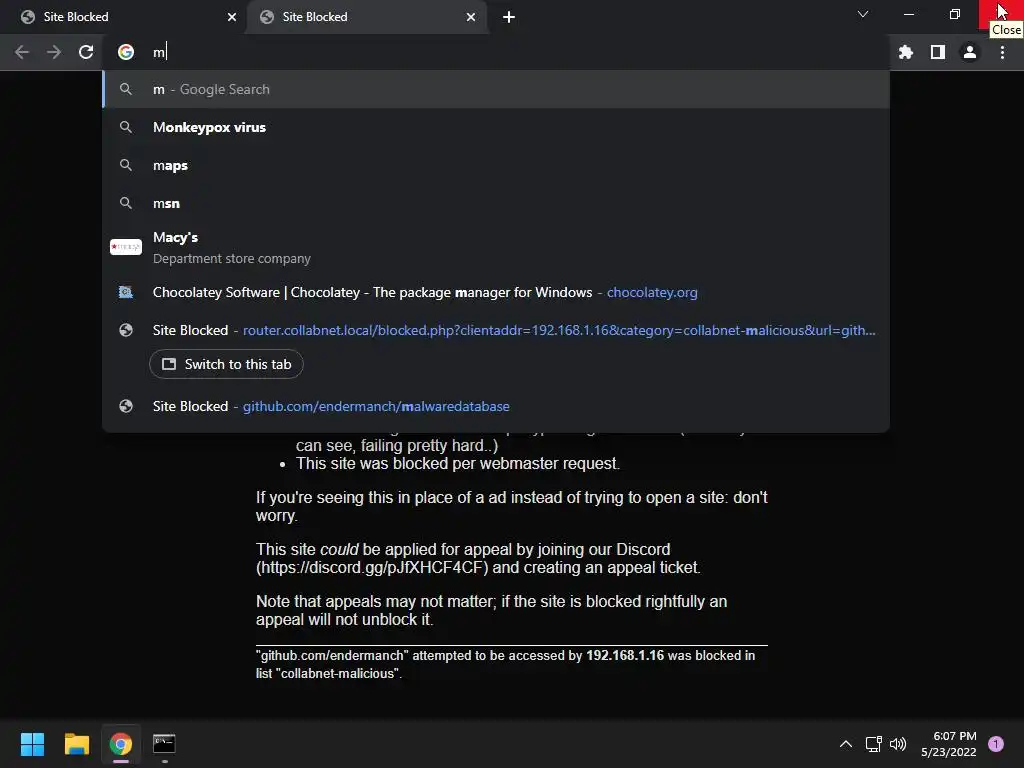Open the Extensions puzzle icon

point(905,52)
